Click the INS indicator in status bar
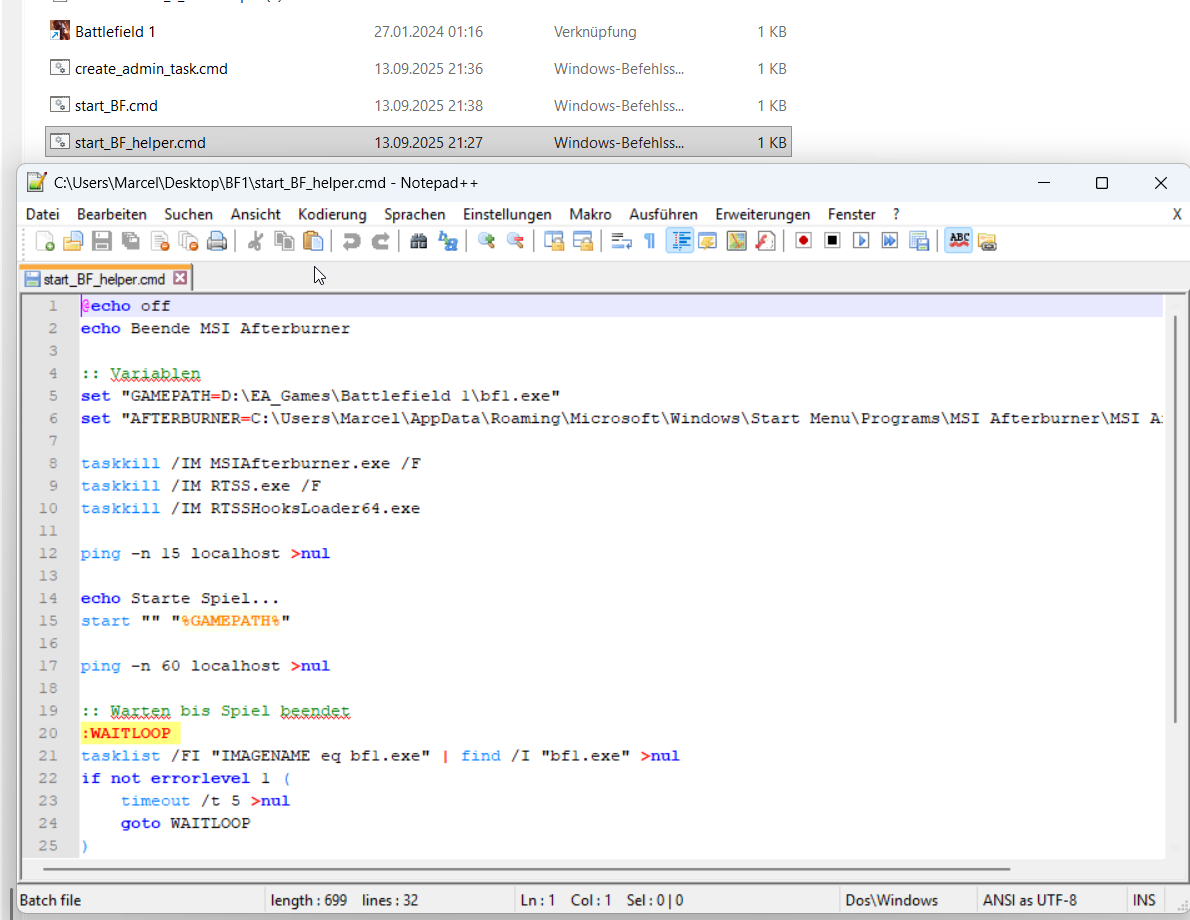1190x920 pixels. (1144, 900)
